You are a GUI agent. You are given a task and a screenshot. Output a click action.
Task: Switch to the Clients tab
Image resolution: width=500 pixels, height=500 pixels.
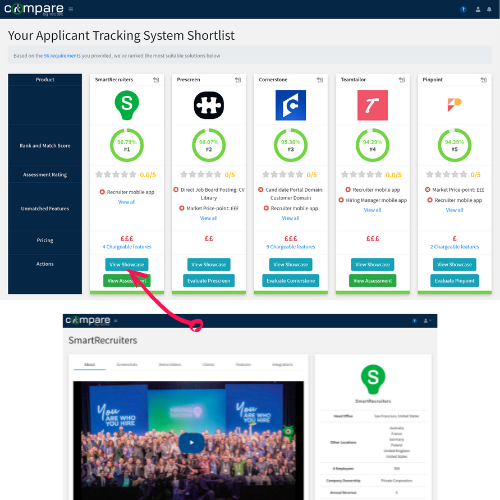(208, 364)
